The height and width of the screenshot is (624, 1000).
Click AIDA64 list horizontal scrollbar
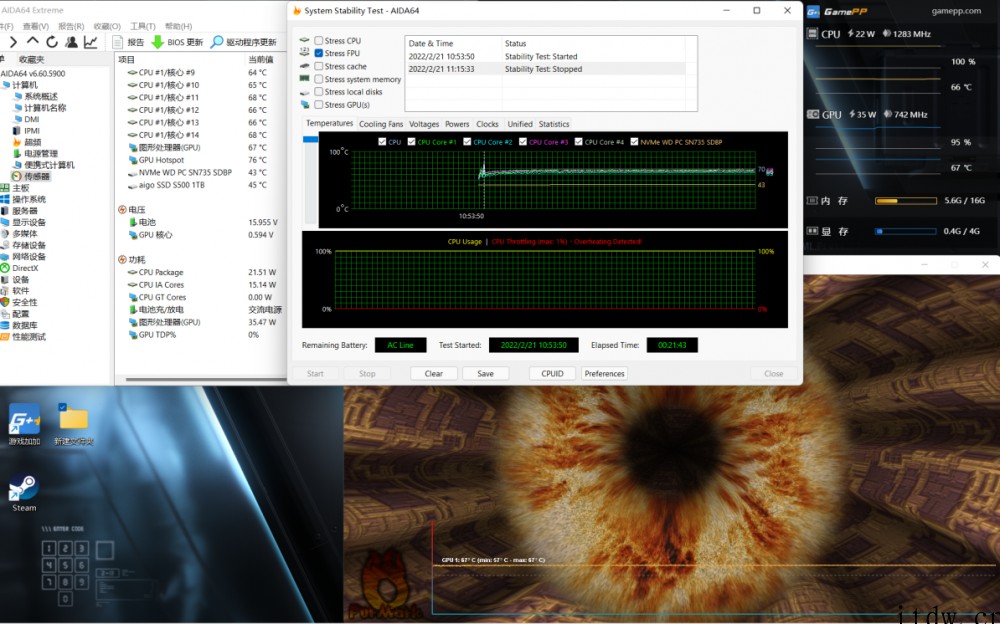pyautogui.click(x=205, y=380)
